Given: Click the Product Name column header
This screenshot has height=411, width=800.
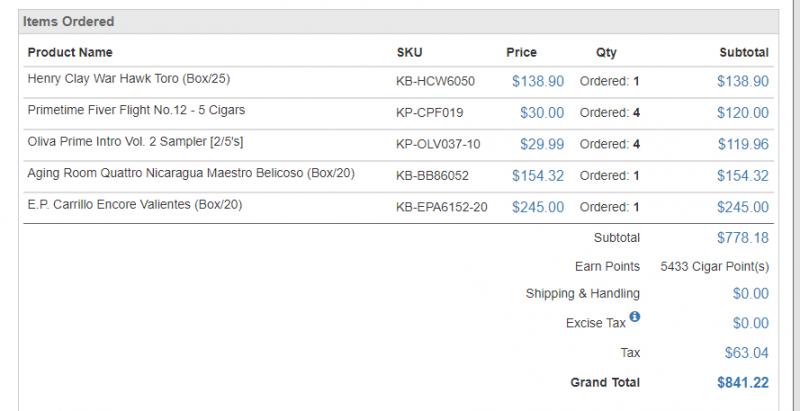Looking at the screenshot, I should click(70, 53).
